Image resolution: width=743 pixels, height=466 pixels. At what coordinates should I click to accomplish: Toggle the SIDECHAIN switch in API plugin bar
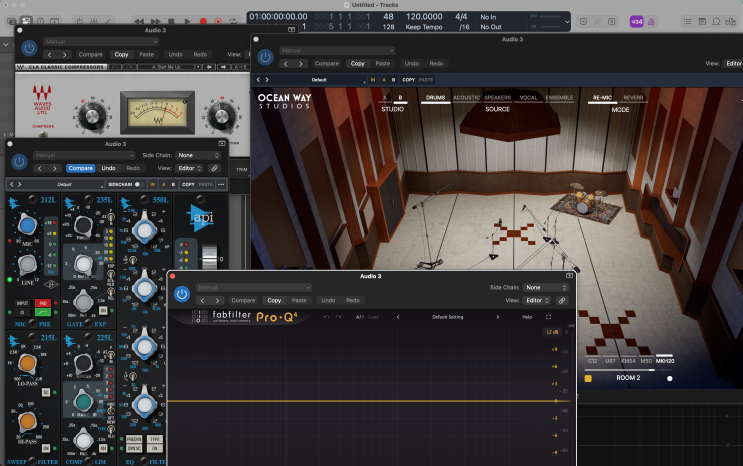137,184
